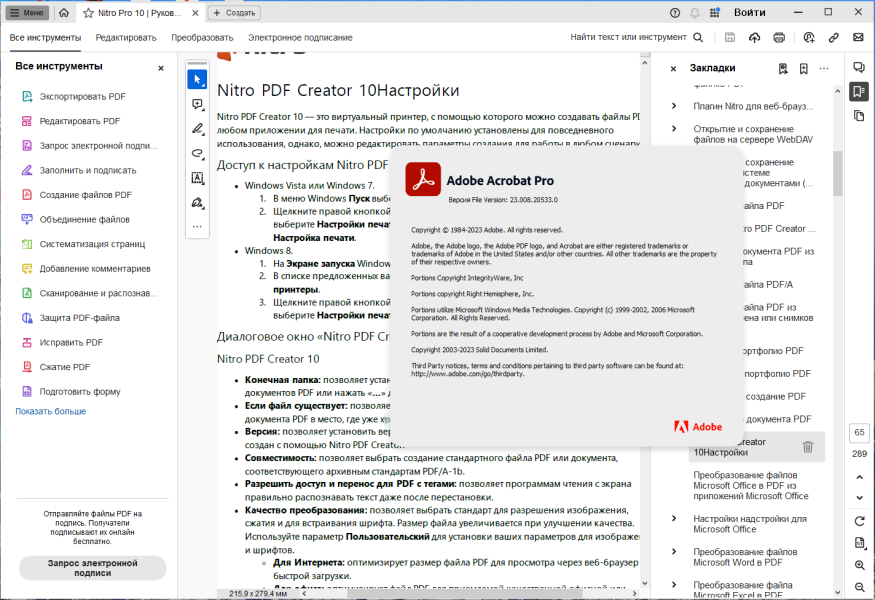Expand the Преобразование файла Microsoft Excel bookmark

coord(674,585)
